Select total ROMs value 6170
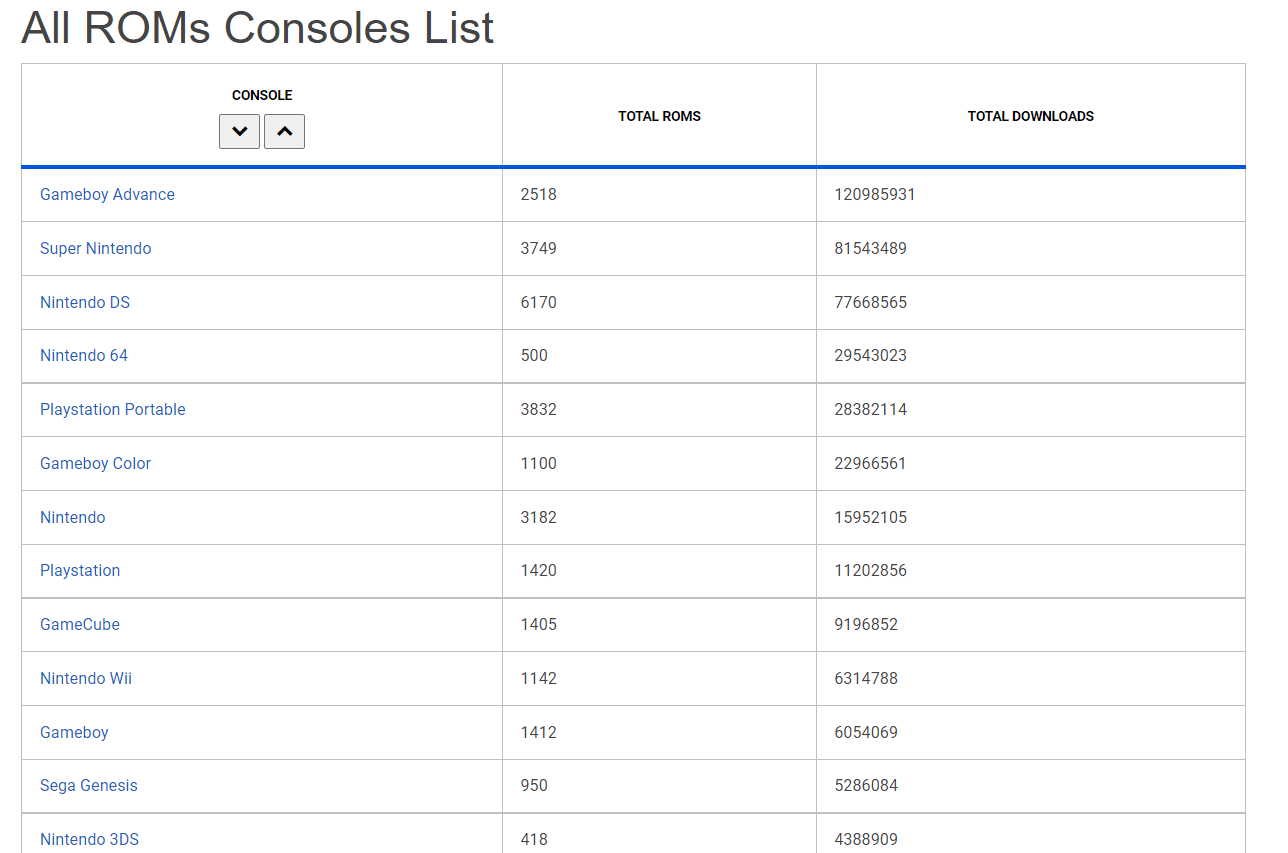The width and height of the screenshot is (1288, 853). [539, 302]
